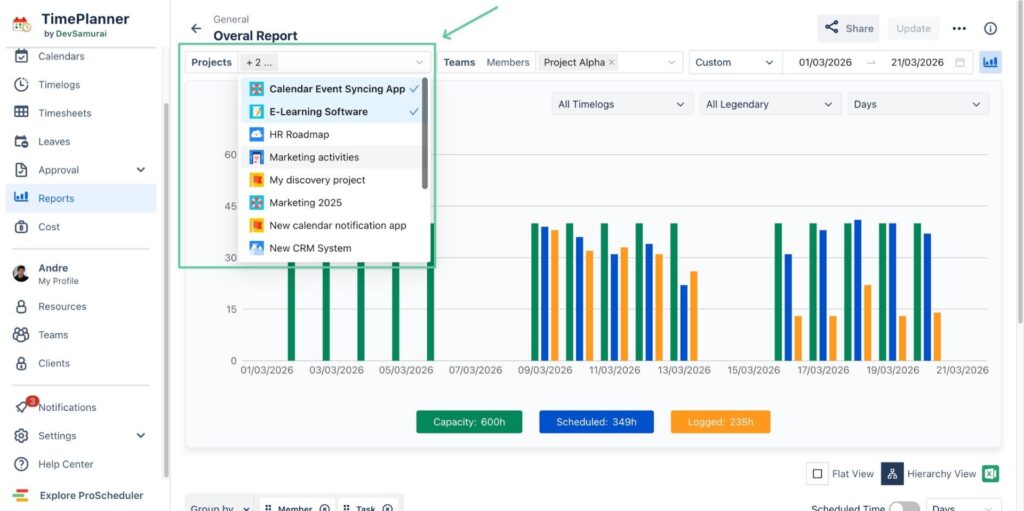The width and height of the screenshot is (1024, 511).
Task: Click the Timelogs clock icon
Action: pos(21,84)
